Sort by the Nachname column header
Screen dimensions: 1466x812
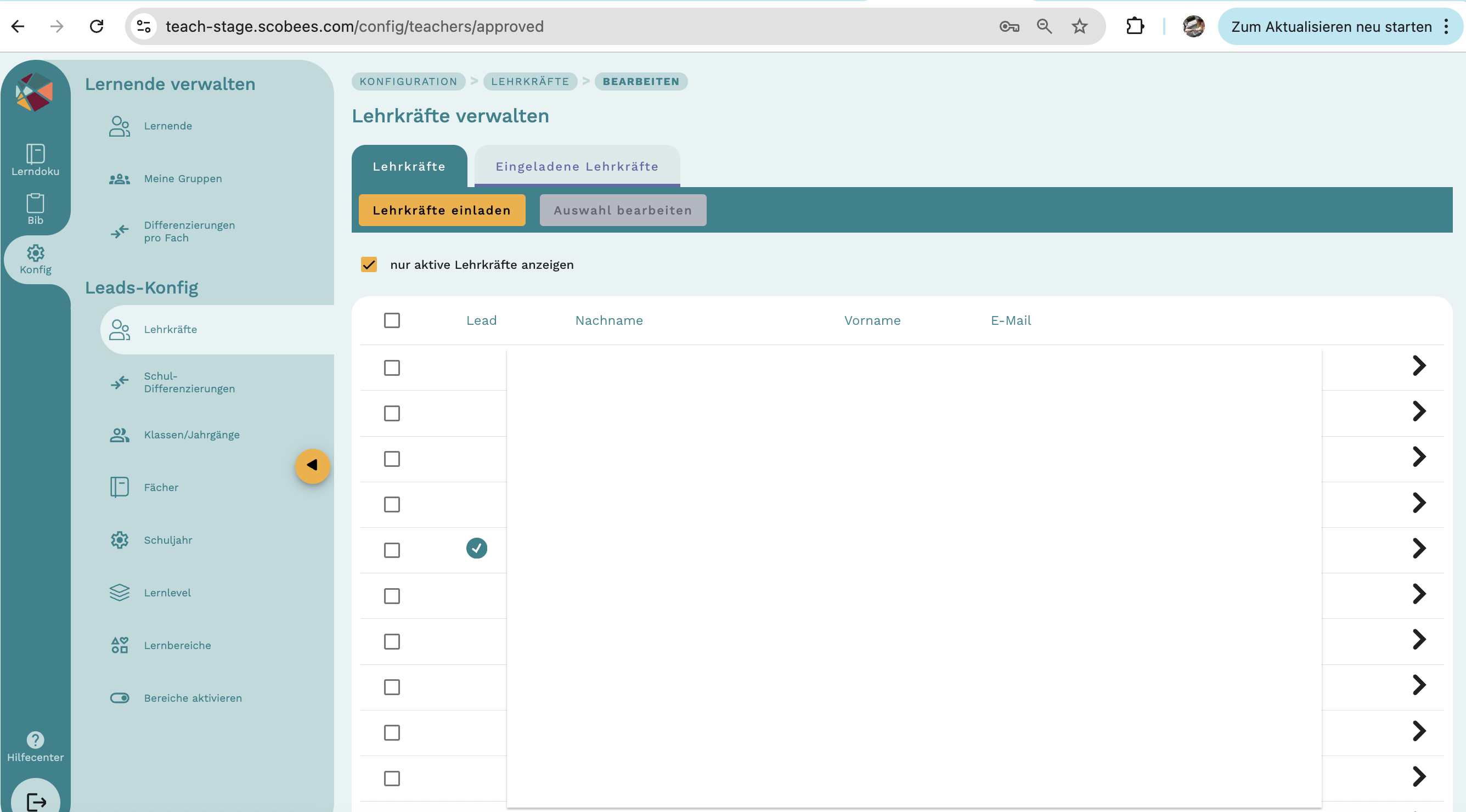click(x=608, y=320)
